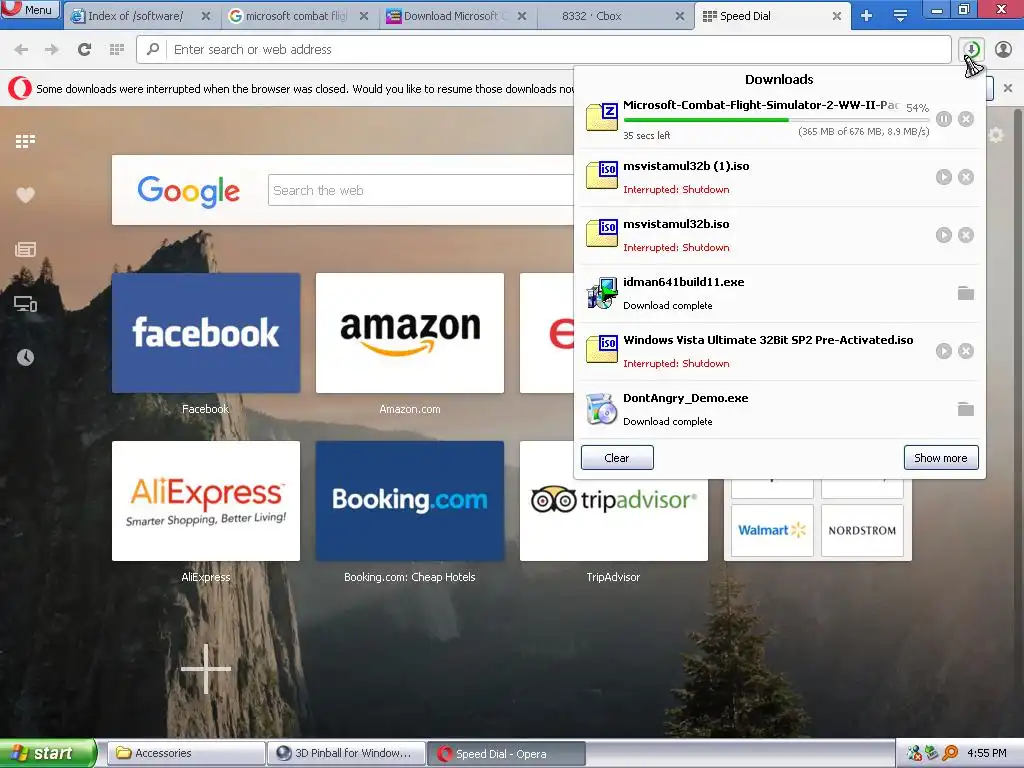Add a new Speed Dial site

[206, 669]
